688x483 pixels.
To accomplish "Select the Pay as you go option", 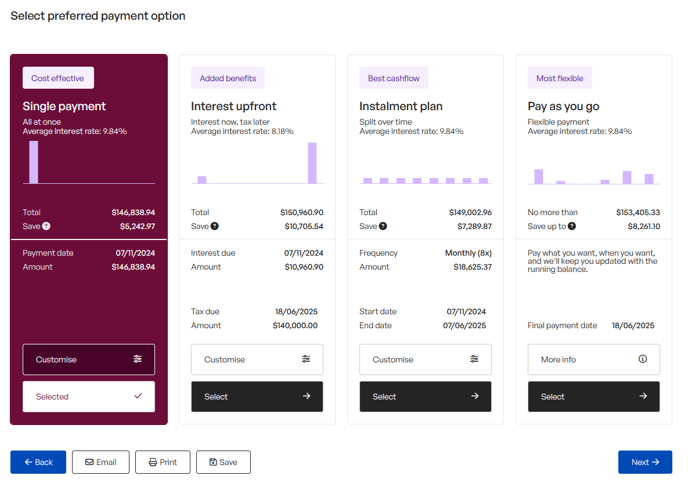I will coord(593,397).
